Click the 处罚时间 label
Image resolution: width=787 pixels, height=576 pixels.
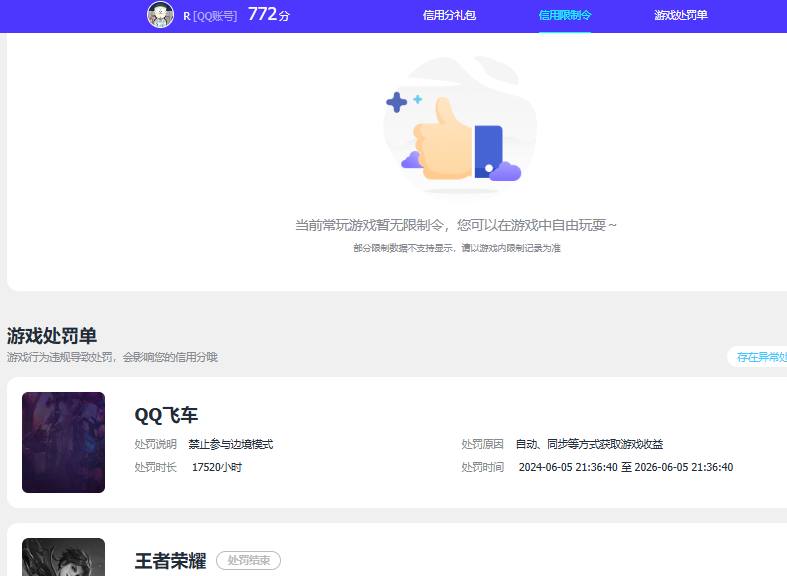click(x=482, y=467)
